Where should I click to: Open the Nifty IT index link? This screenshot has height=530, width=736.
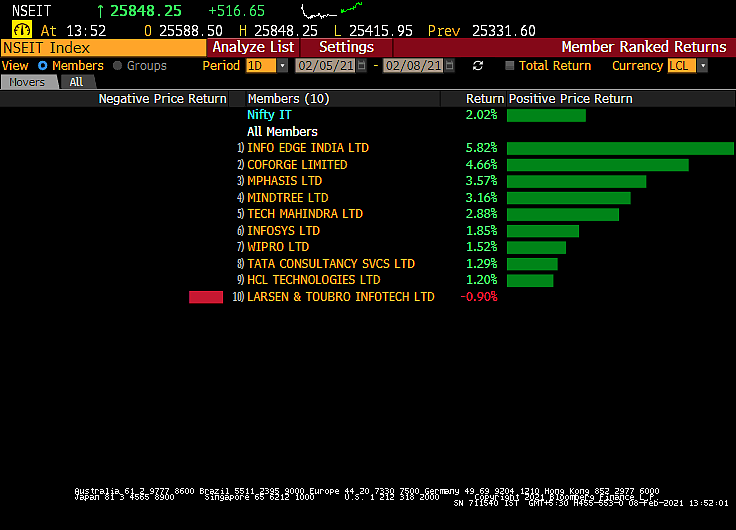[x=269, y=115]
